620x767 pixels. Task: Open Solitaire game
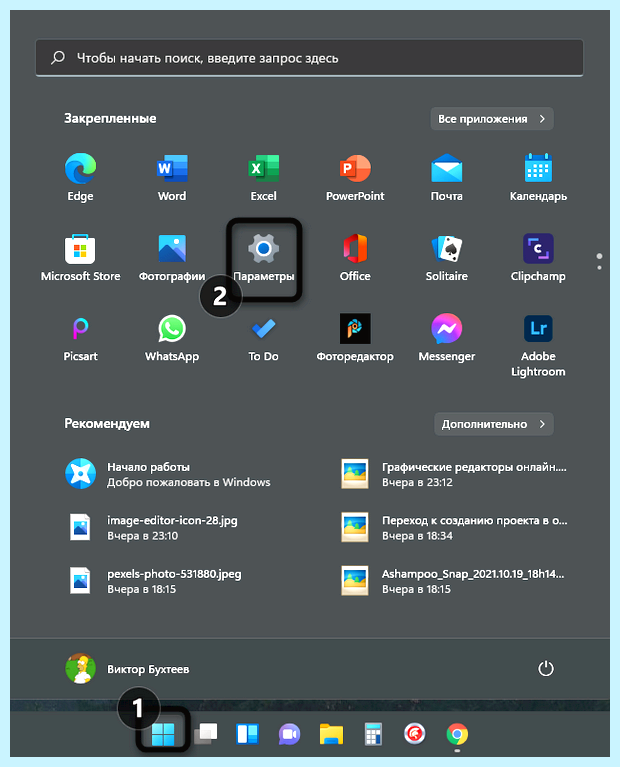click(446, 257)
